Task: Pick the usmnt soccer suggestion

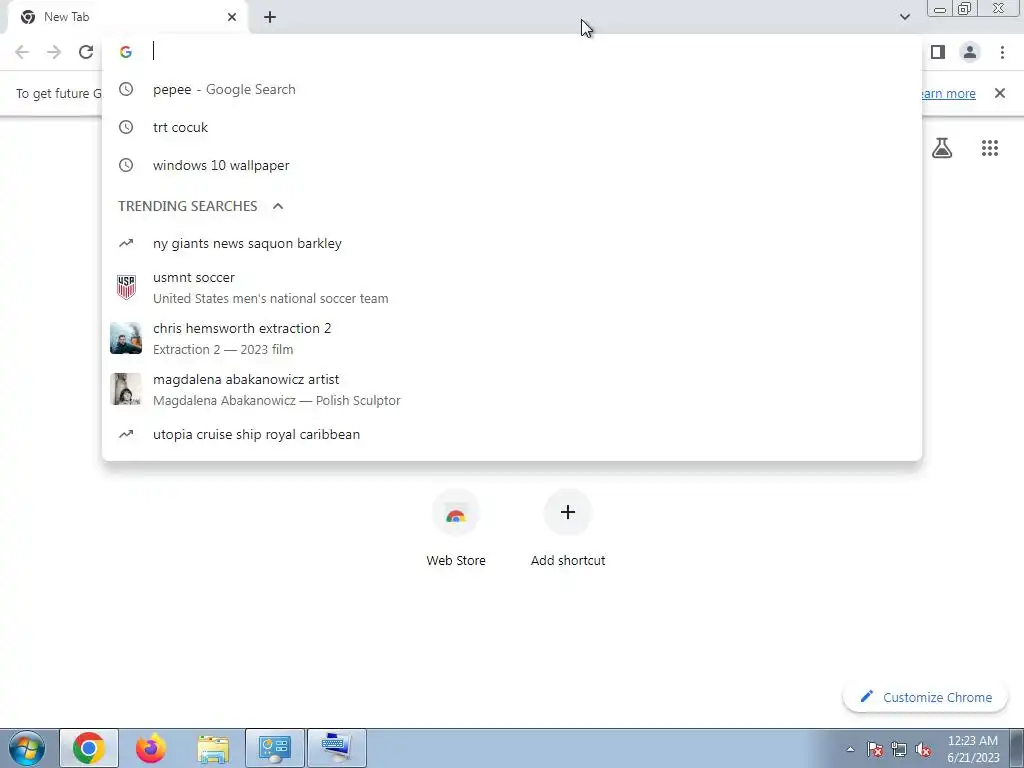Action: 512,287
